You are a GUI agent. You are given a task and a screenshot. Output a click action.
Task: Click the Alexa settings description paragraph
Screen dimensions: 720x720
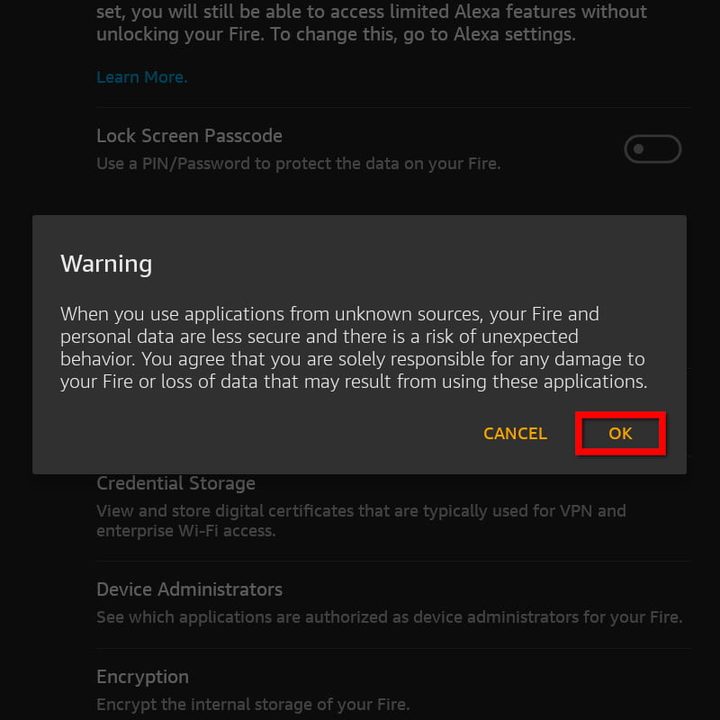pyautogui.click(x=371, y=23)
